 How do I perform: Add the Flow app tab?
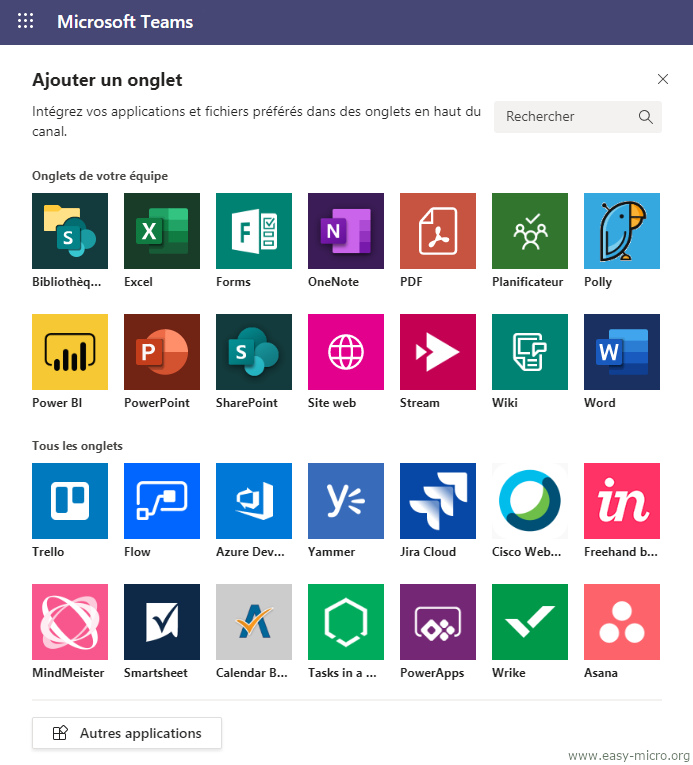pyautogui.click(x=162, y=501)
